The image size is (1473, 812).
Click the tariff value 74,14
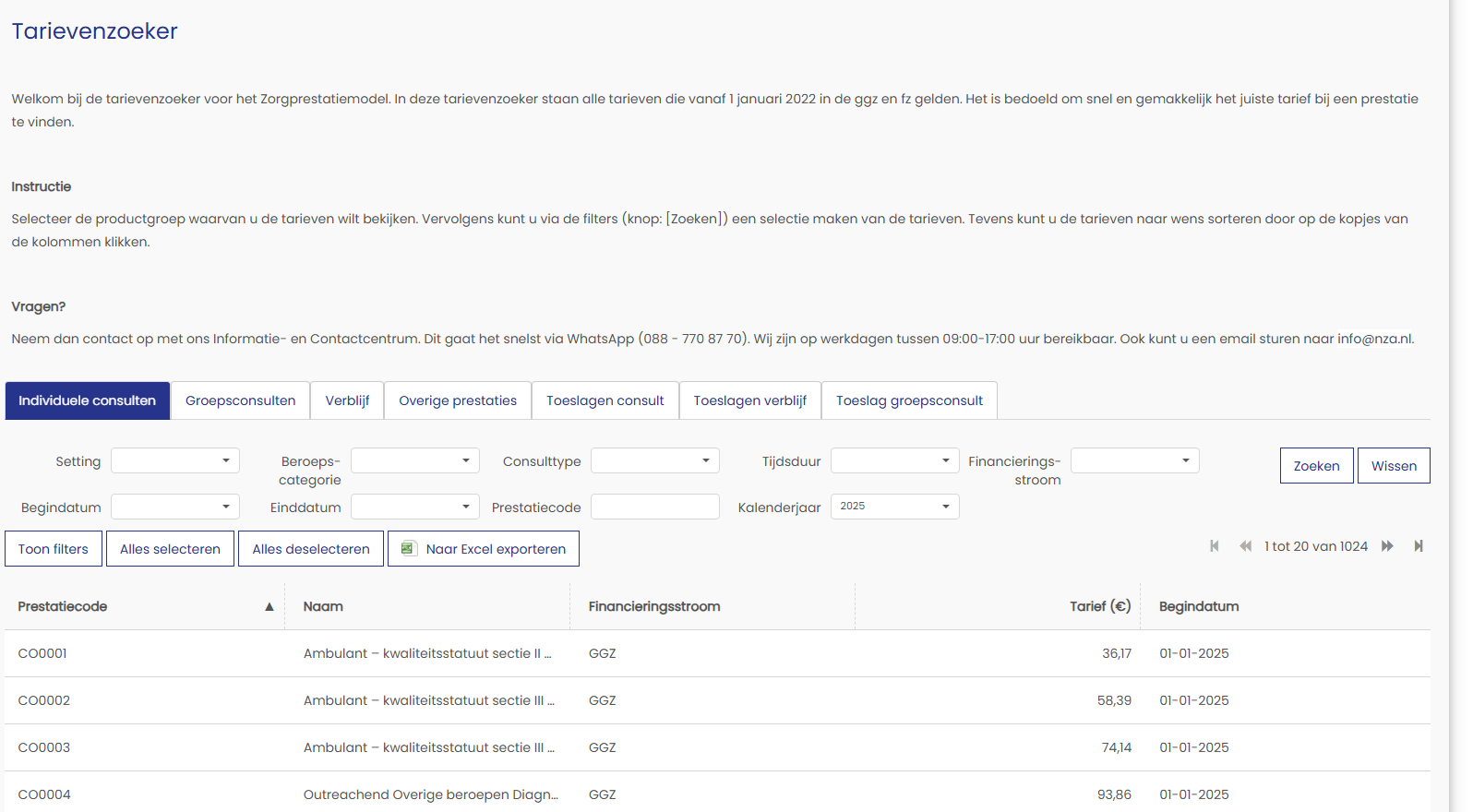pyautogui.click(x=1117, y=747)
